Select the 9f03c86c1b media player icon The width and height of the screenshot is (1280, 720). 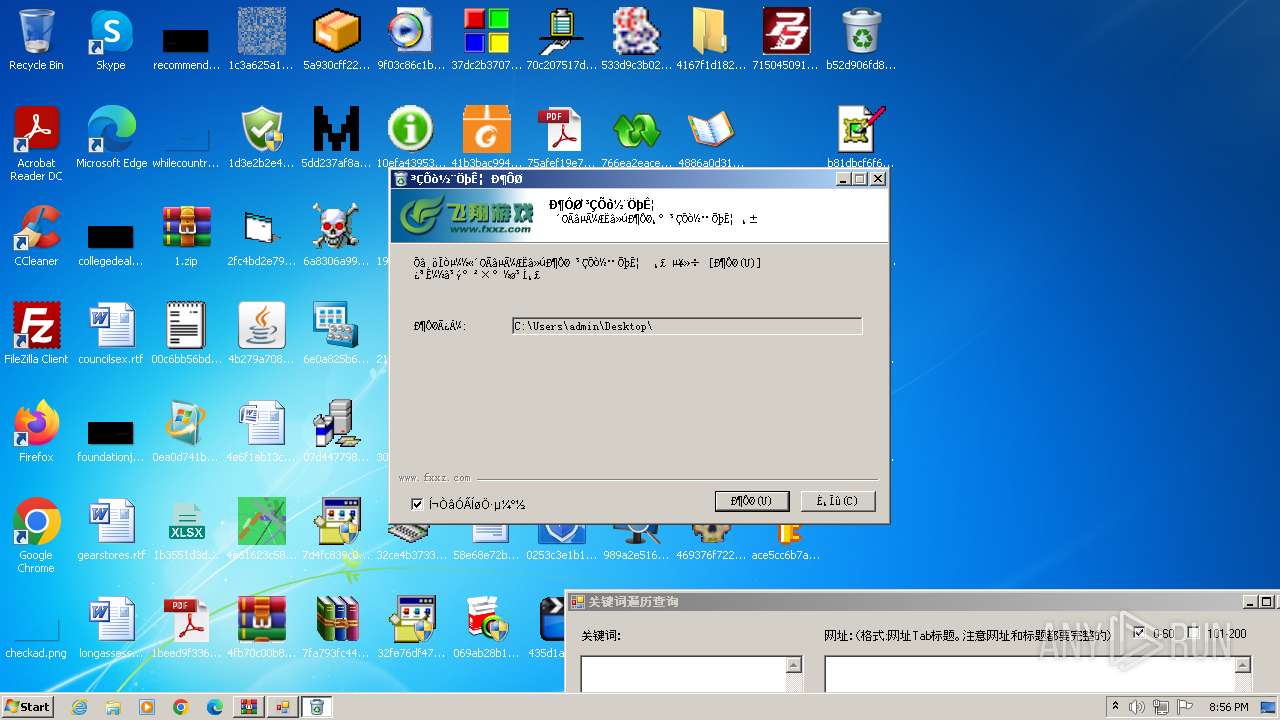pos(411,39)
